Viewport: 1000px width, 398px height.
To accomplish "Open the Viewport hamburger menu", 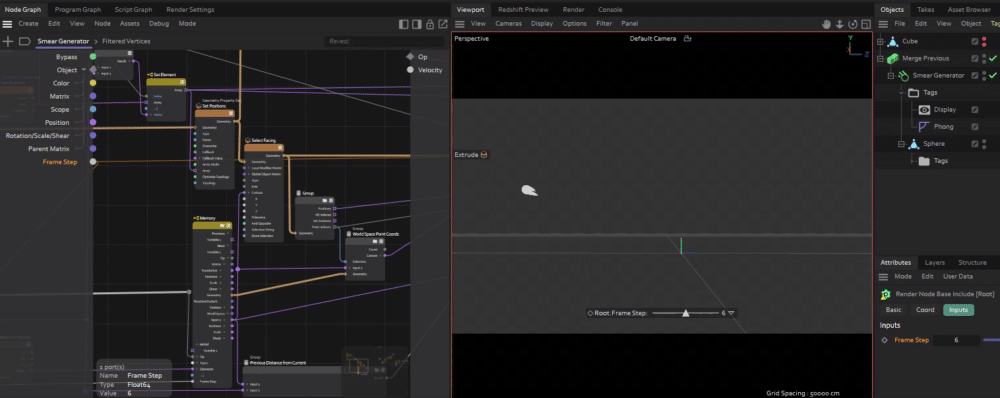I will tap(459, 24).
